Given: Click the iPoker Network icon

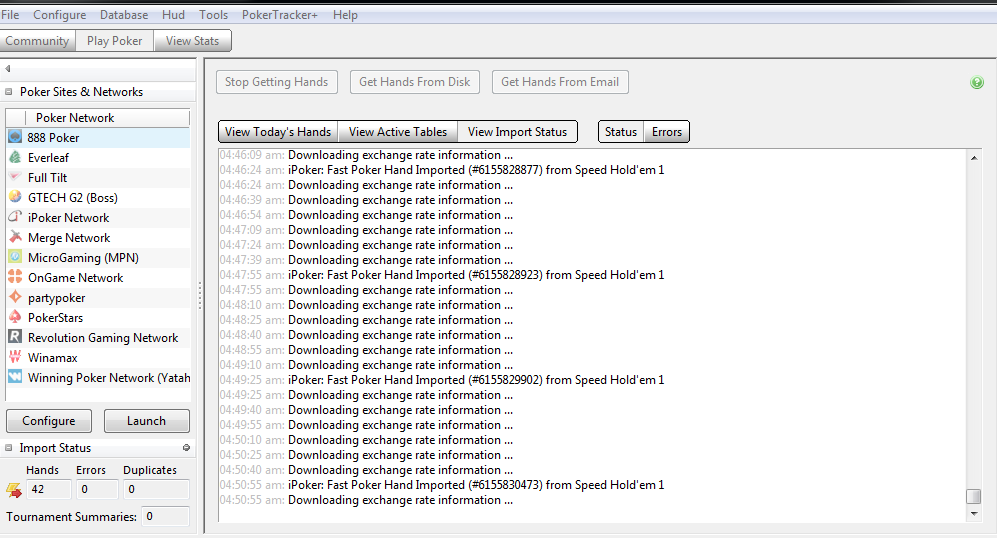Looking at the screenshot, I should (15, 217).
